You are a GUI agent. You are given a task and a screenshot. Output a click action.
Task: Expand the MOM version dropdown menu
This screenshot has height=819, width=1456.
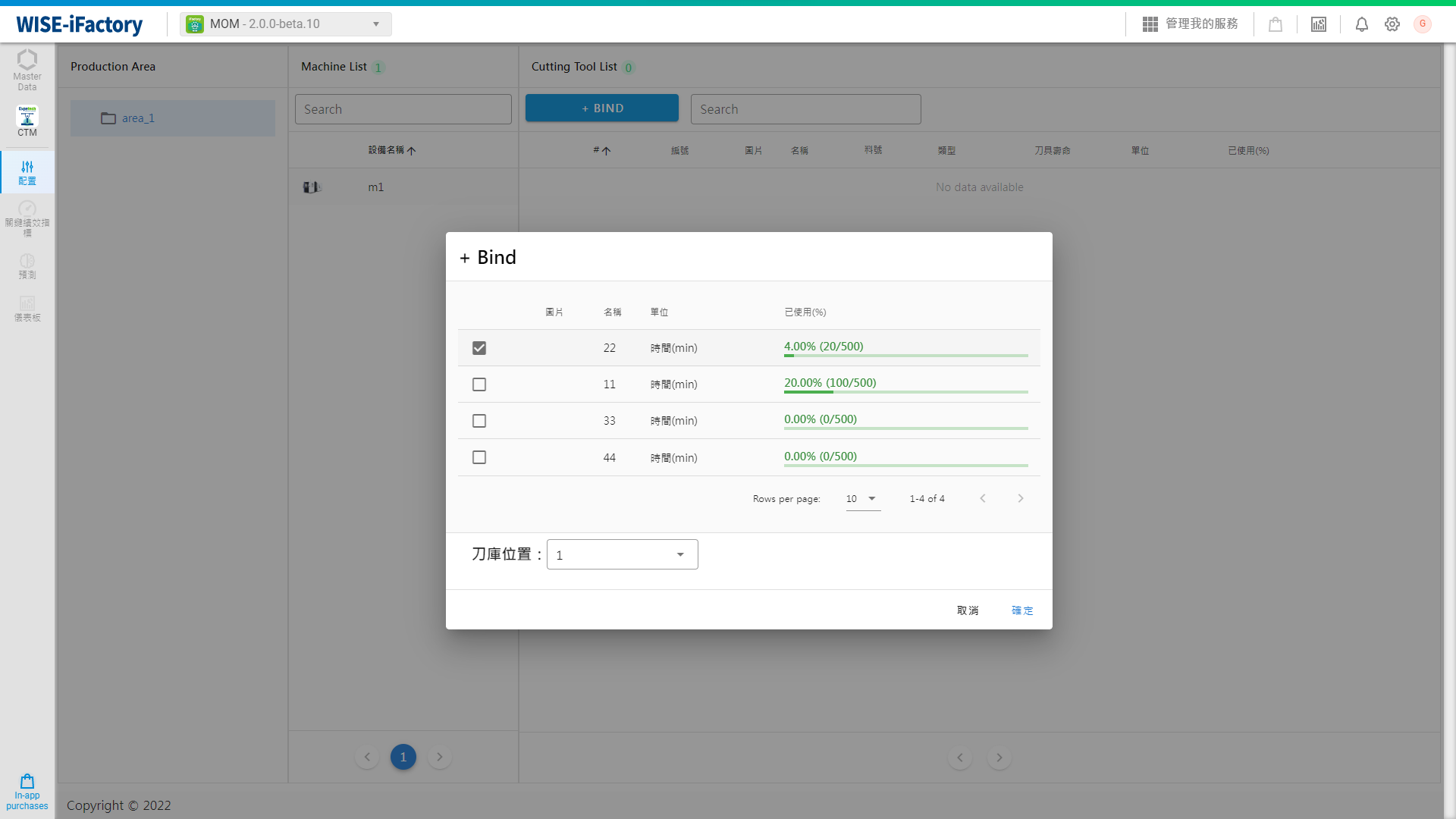pyautogui.click(x=375, y=24)
